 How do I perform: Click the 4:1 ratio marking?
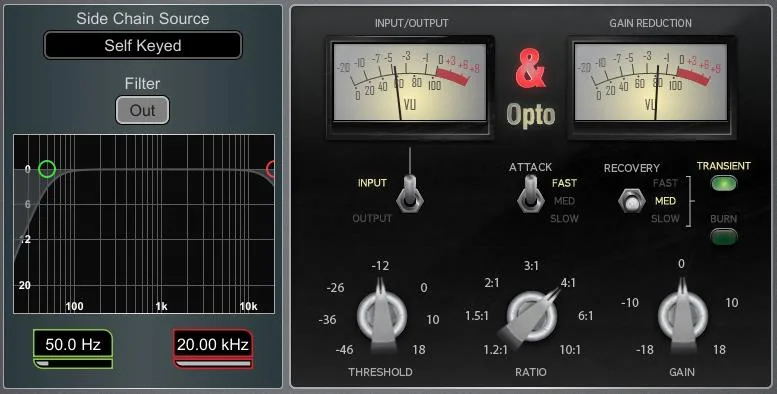568,282
